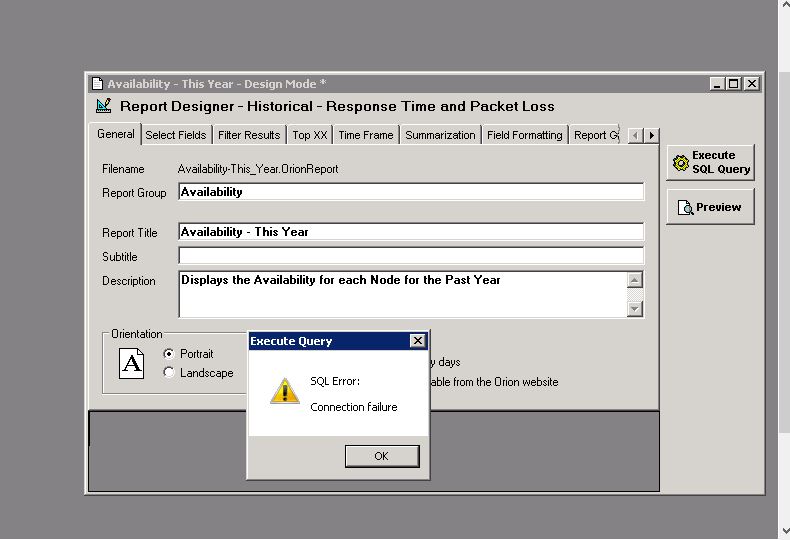This screenshot has width=790, height=540.
Task: Open the Filter Results tab
Action: click(x=249, y=135)
